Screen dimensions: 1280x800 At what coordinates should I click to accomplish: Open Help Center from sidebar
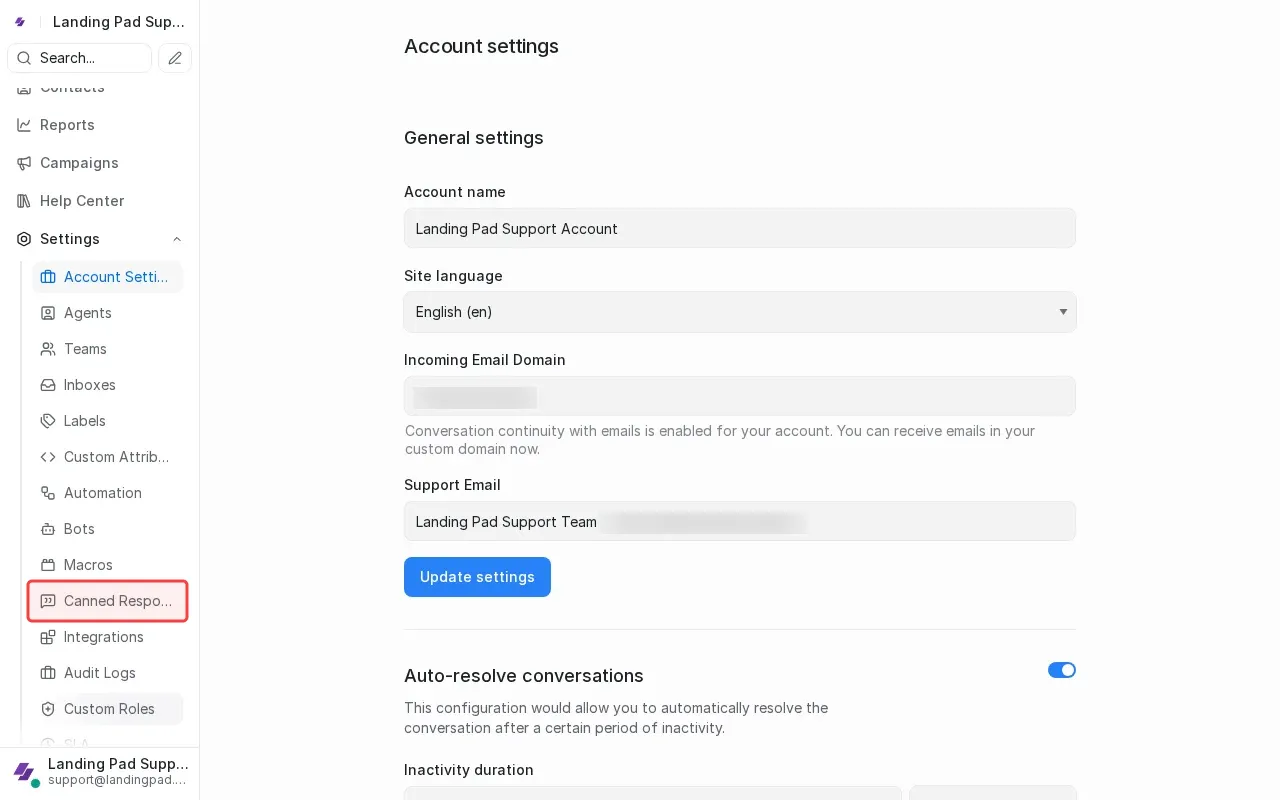[81, 201]
